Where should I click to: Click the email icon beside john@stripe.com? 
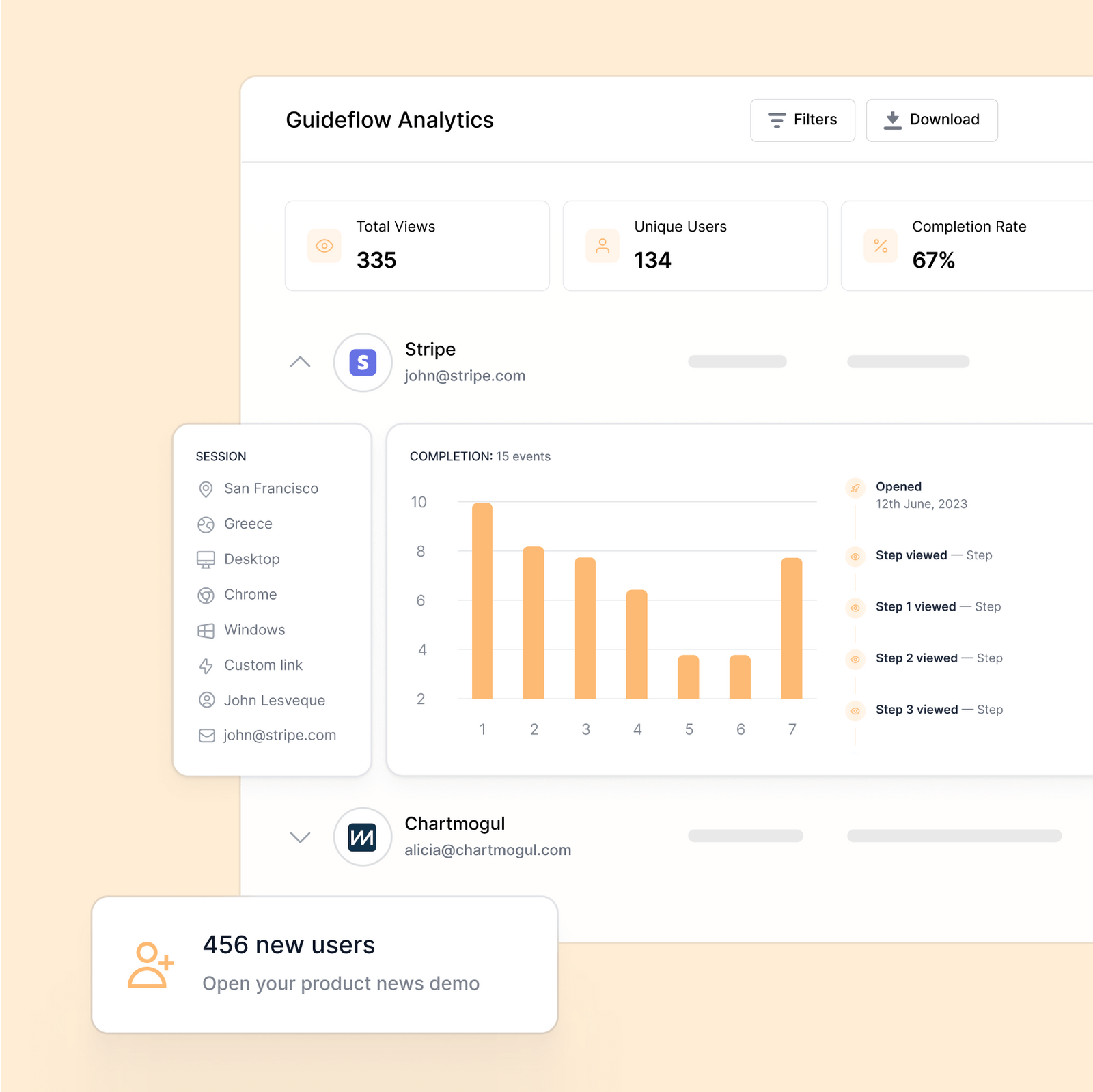(206, 735)
